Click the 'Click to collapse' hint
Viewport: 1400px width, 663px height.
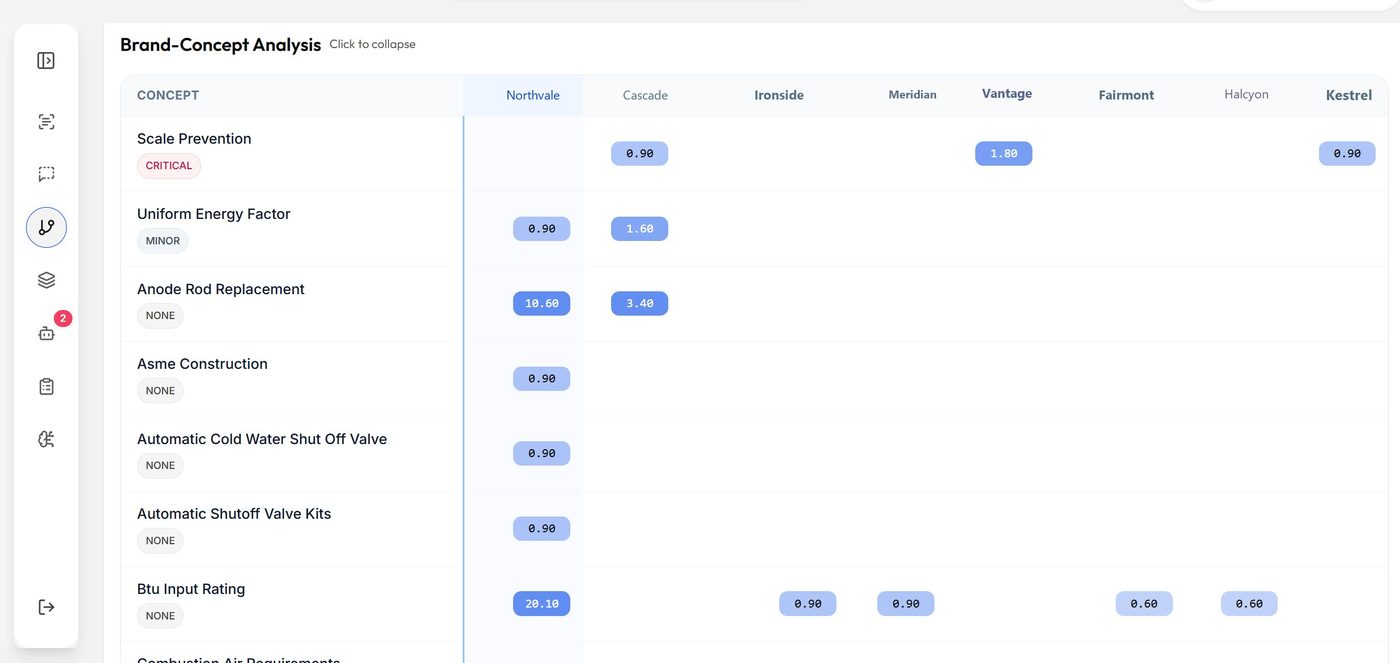[372, 44]
